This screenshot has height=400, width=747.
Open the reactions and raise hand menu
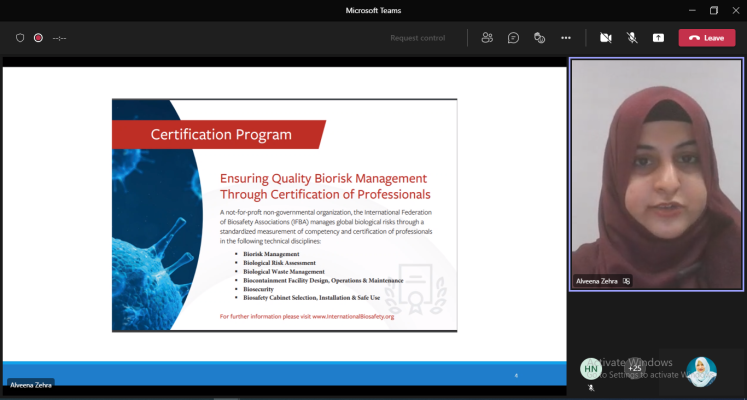(x=539, y=38)
